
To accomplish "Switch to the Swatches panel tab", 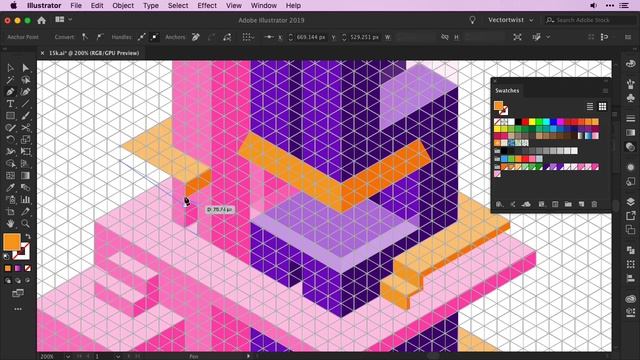I will click(507, 91).
